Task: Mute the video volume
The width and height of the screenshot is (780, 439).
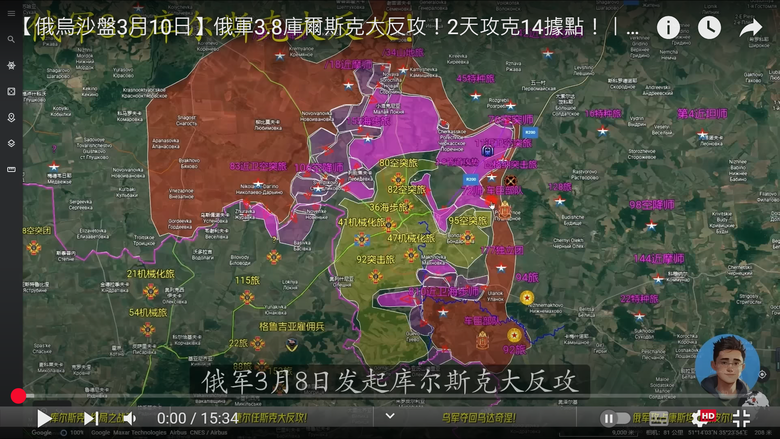Action: [x=130, y=419]
